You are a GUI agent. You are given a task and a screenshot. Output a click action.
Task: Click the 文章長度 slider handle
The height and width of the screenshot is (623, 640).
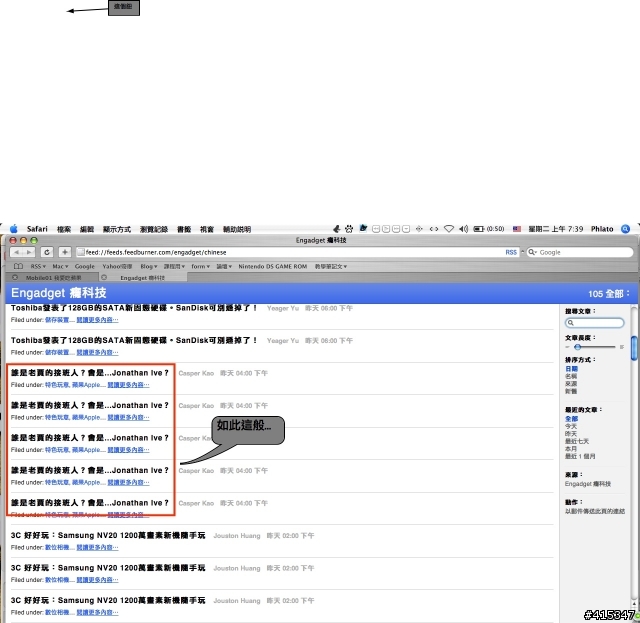coord(577,347)
